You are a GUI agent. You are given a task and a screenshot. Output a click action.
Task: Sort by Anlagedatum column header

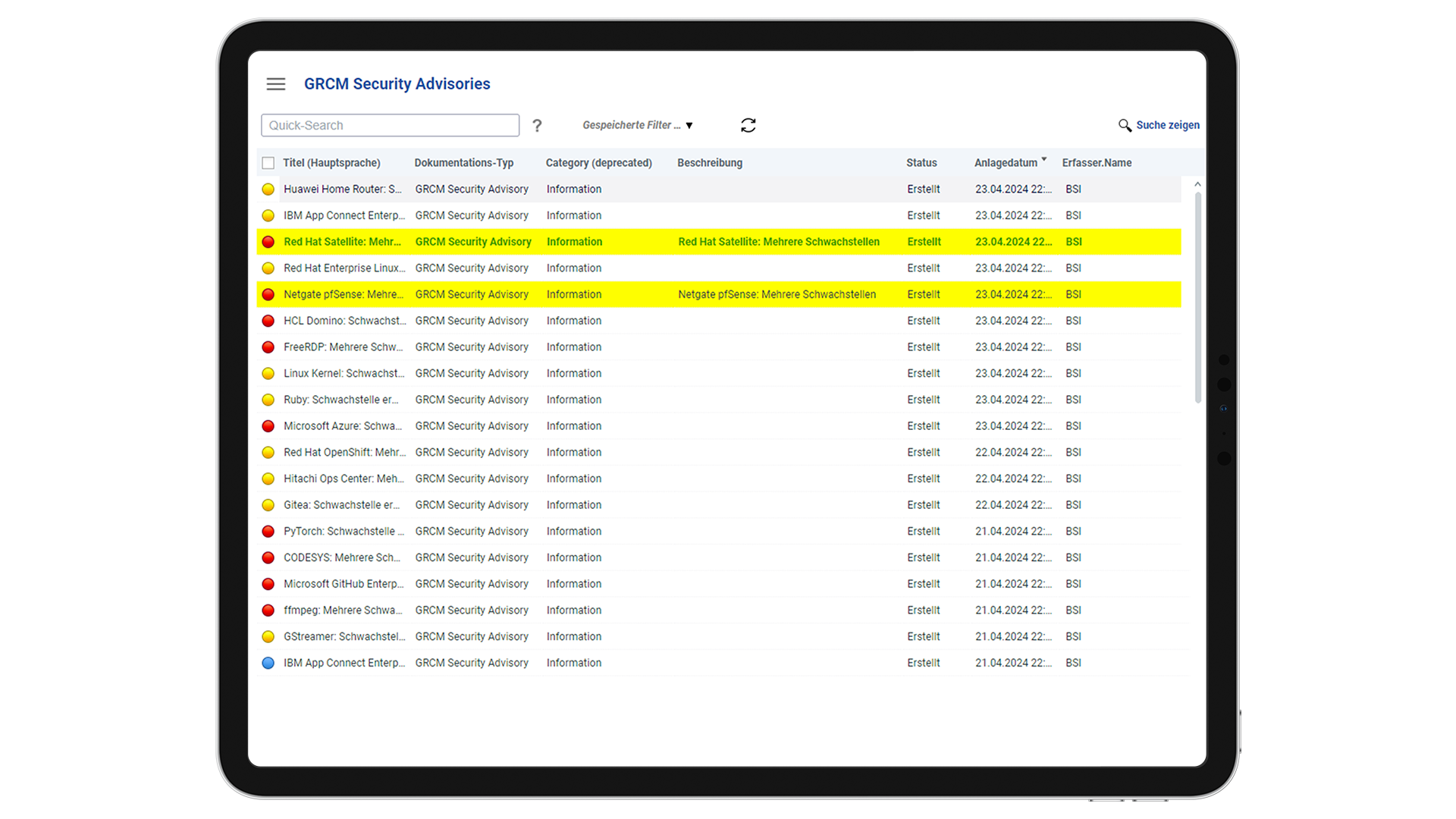(x=1006, y=163)
